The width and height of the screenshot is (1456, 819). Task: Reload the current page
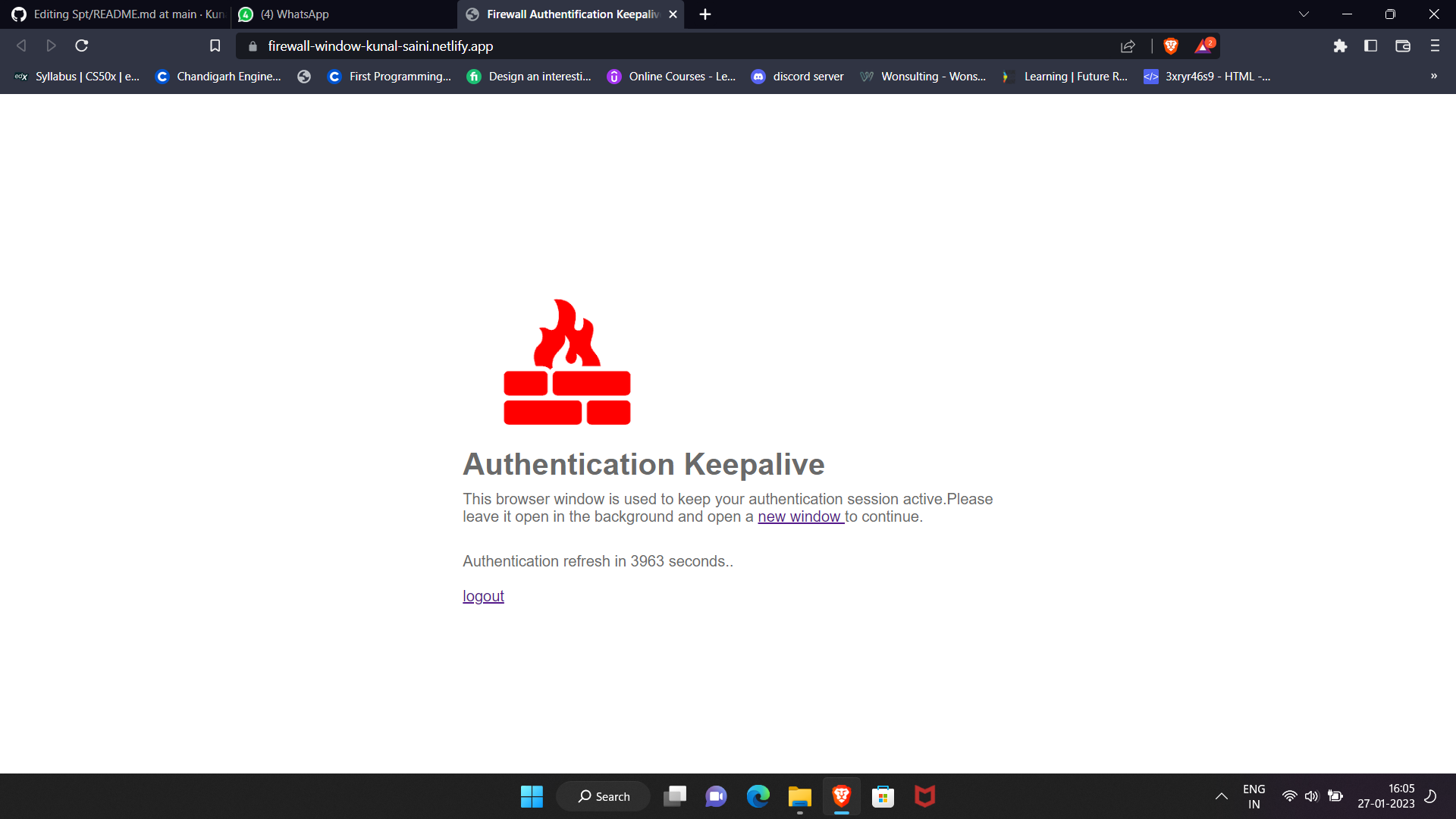click(x=80, y=45)
